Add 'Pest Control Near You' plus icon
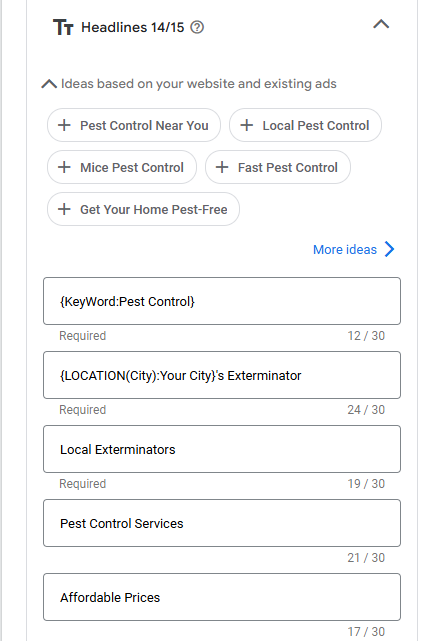This screenshot has height=641, width=423. pos(64,125)
